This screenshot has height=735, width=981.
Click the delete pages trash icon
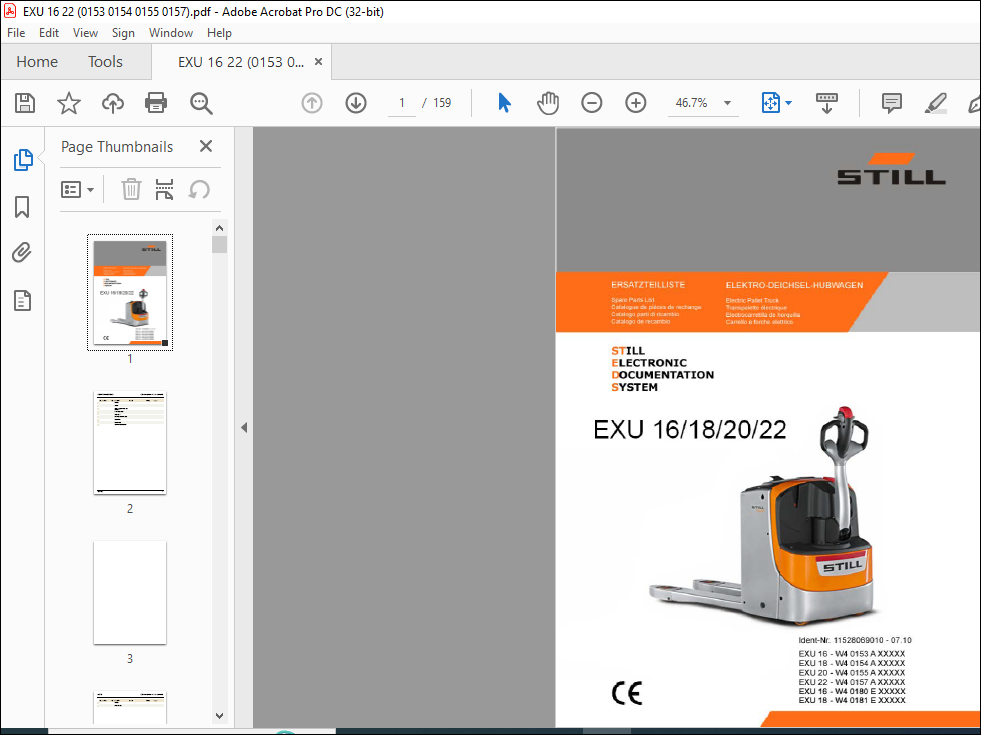pos(131,189)
